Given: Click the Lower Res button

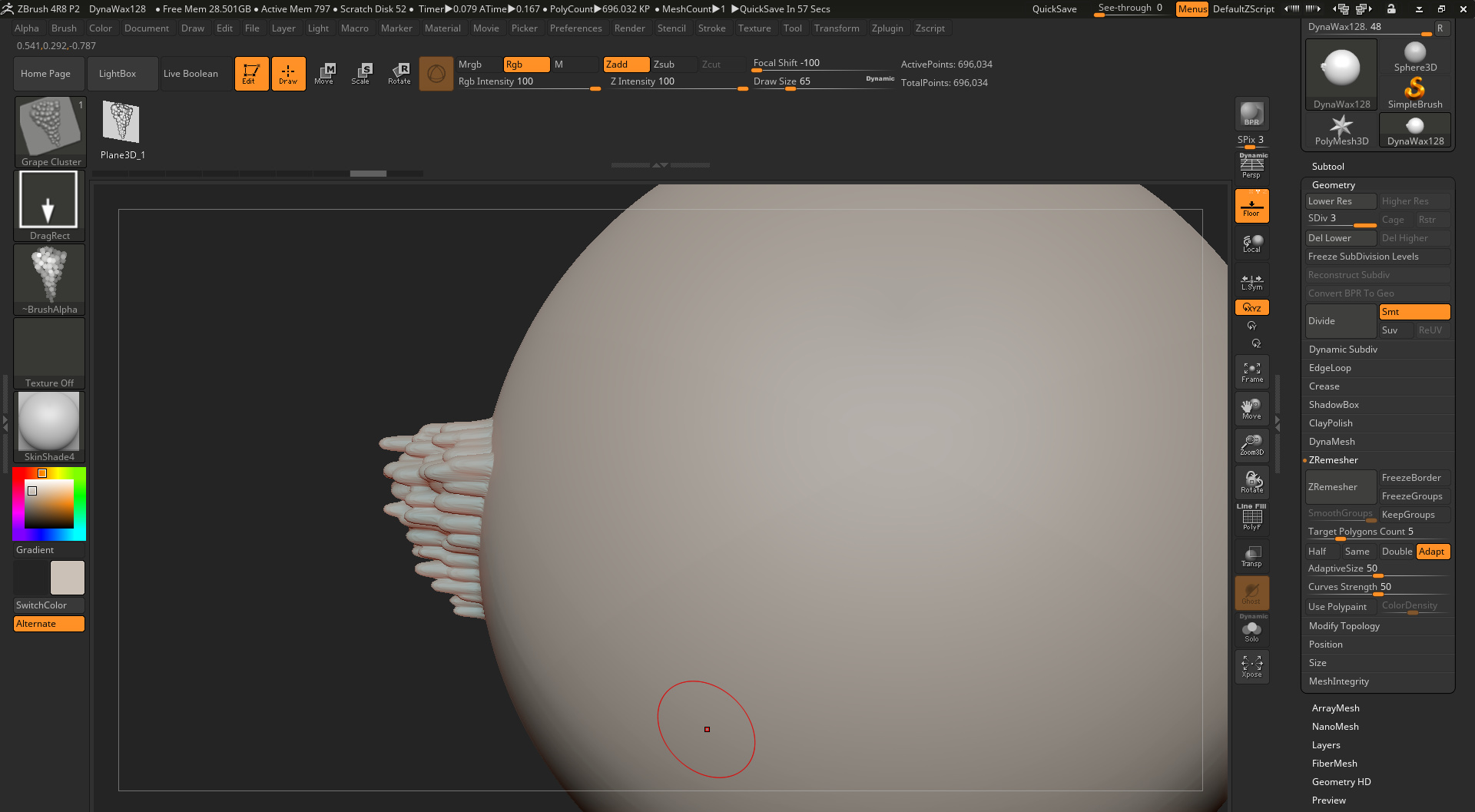Looking at the screenshot, I should pos(1341,201).
